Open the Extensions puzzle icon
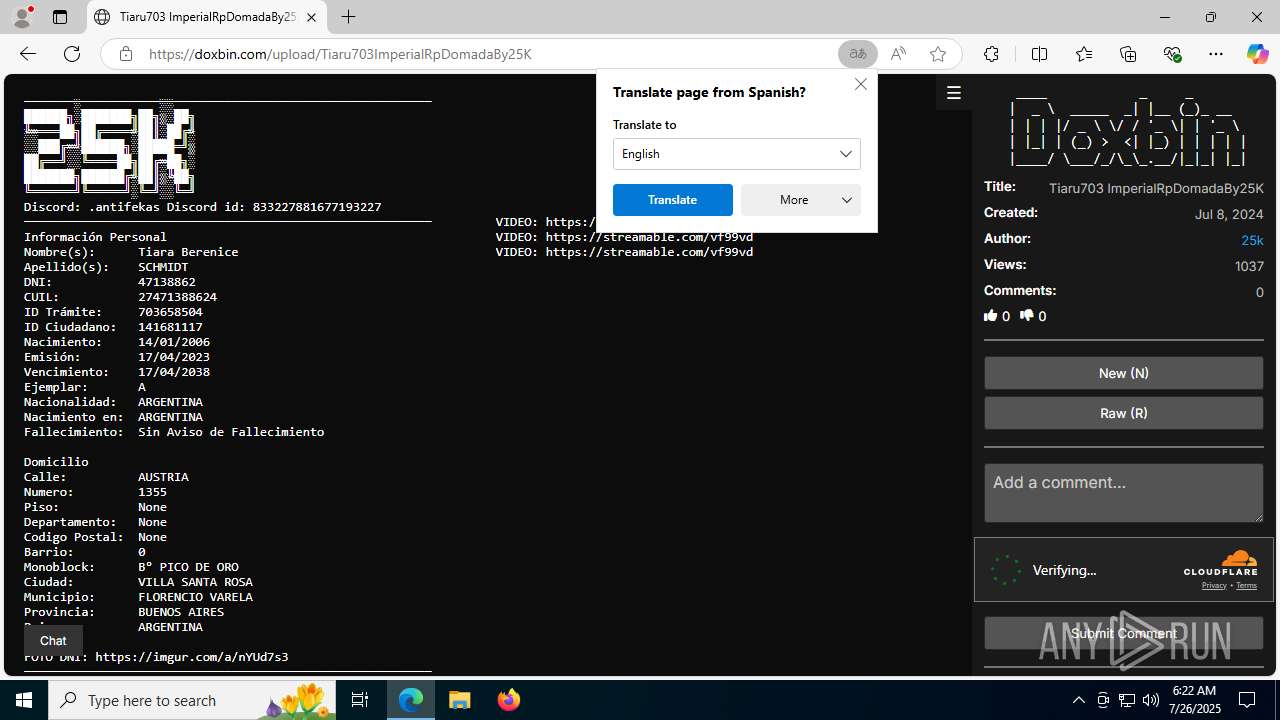Image resolution: width=1280 pixels, height=720 pixels. point(991,54)
